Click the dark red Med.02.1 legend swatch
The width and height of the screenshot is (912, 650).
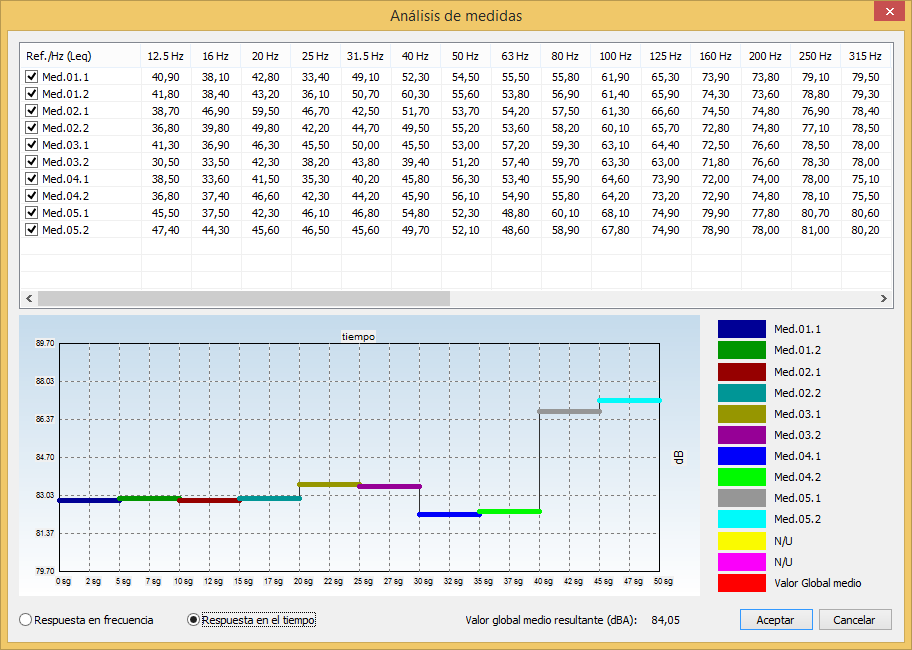click(x=742, y=372)
